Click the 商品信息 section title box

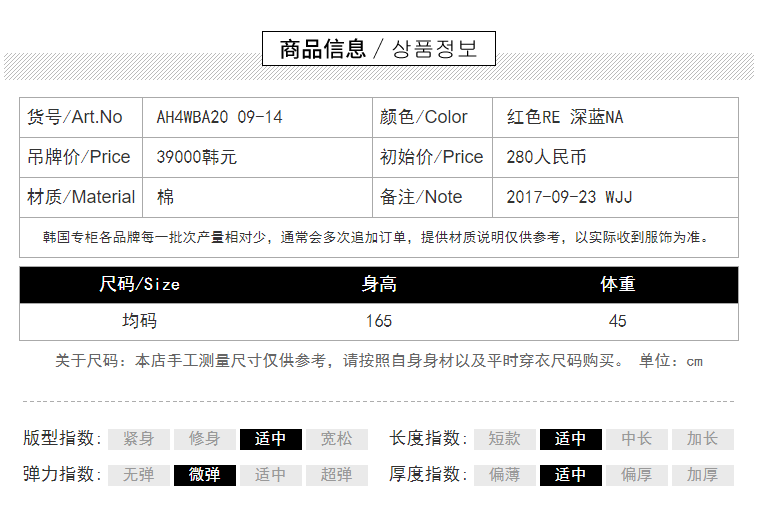[x=378, y=49]
